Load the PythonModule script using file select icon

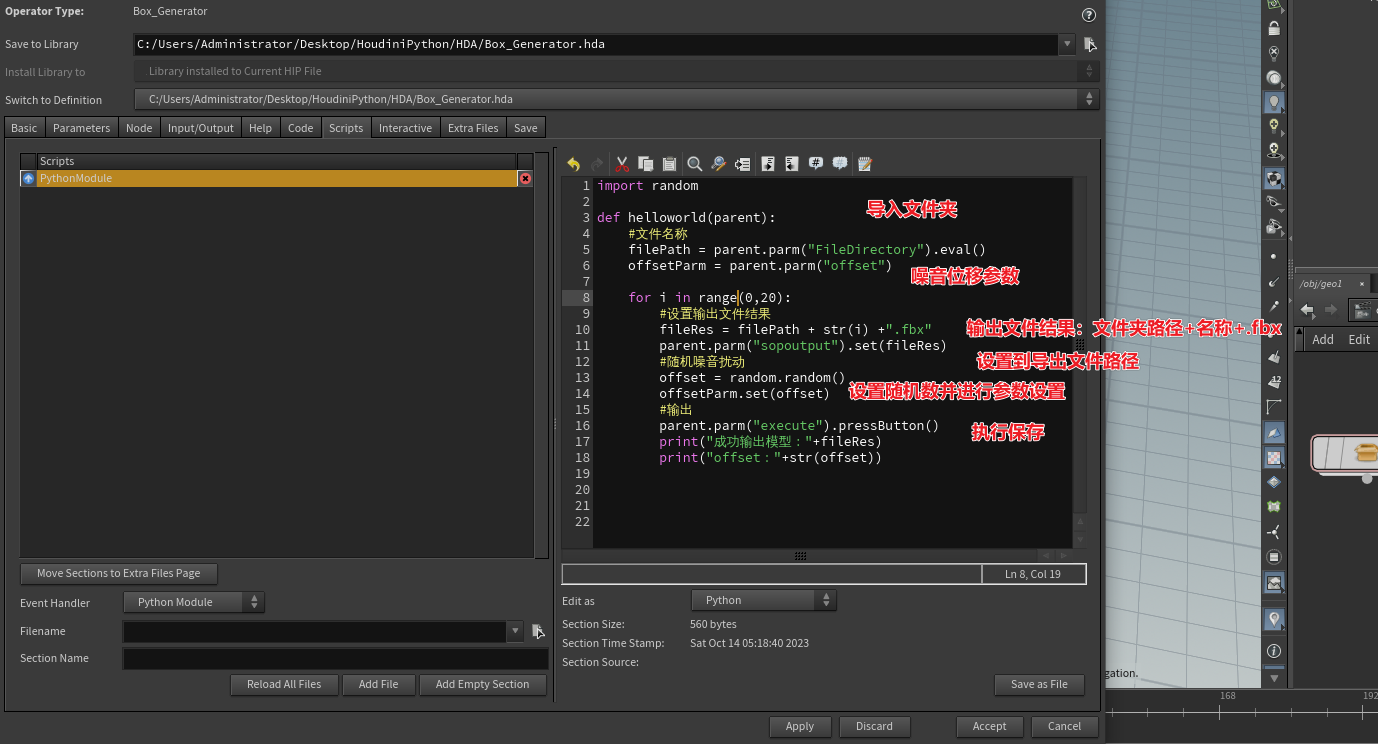coord(538,631)
